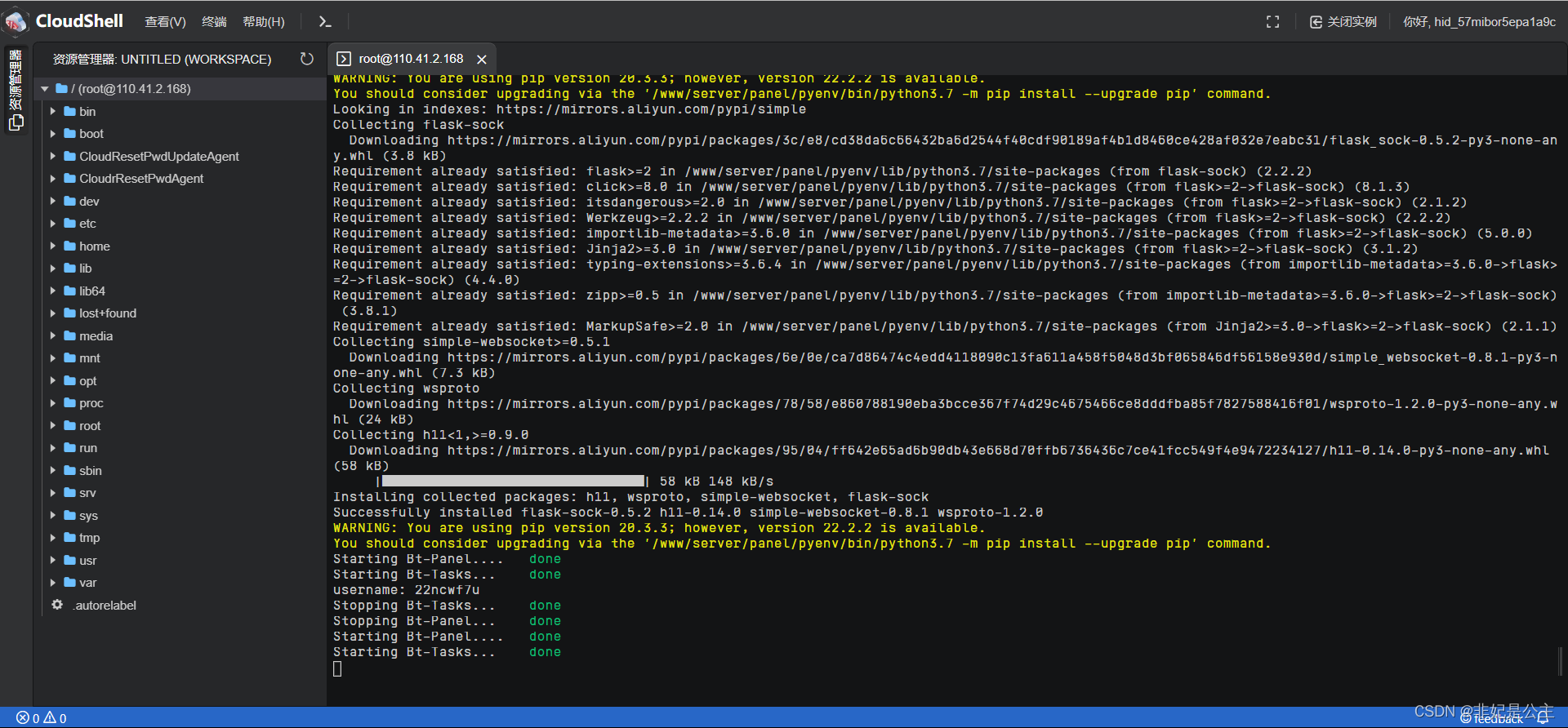Select the root folder icon
Viewport: 1568px width, 728px height.
(x=70, y=425)
